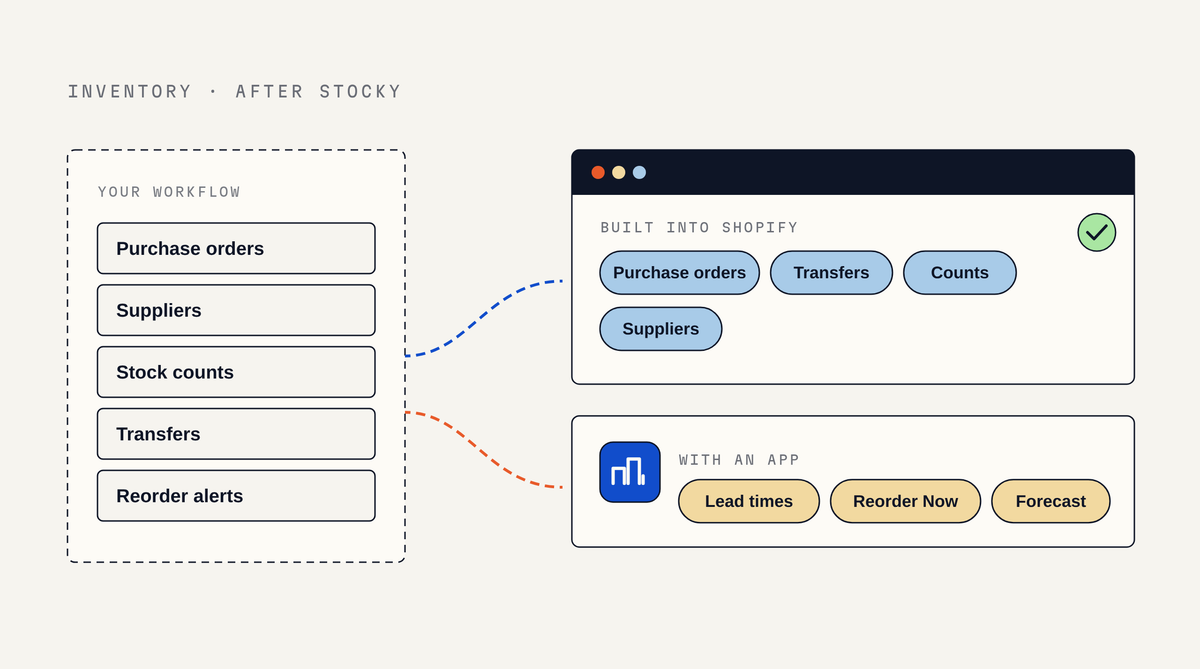Click the Built into Shopify label

coord(700,228)
